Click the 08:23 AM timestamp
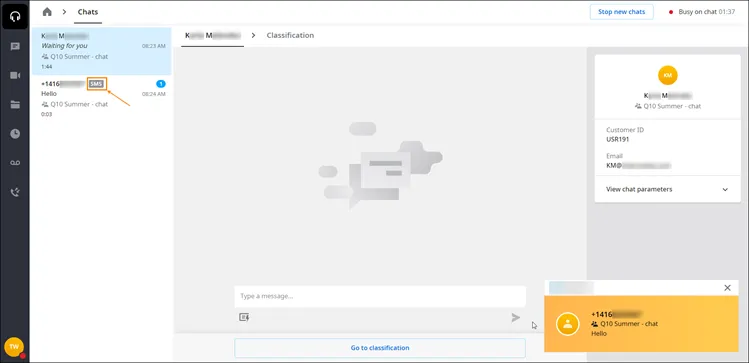 point(153,46)
